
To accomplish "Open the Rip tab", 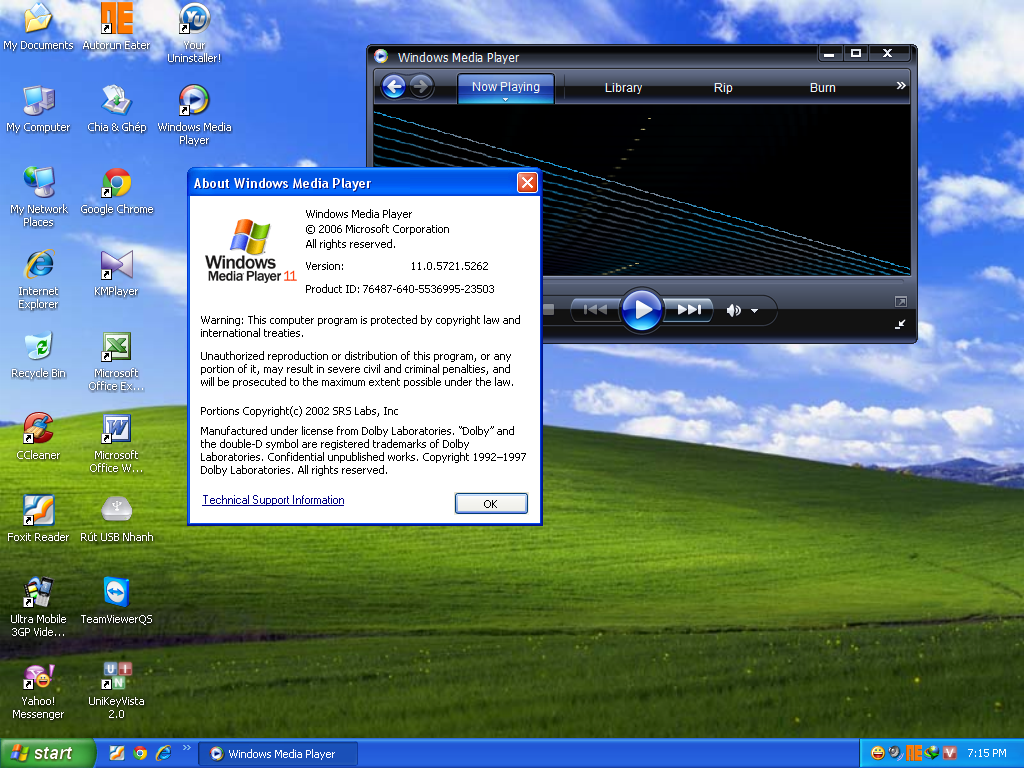I will pyautogui.click(x=723, y=88).
